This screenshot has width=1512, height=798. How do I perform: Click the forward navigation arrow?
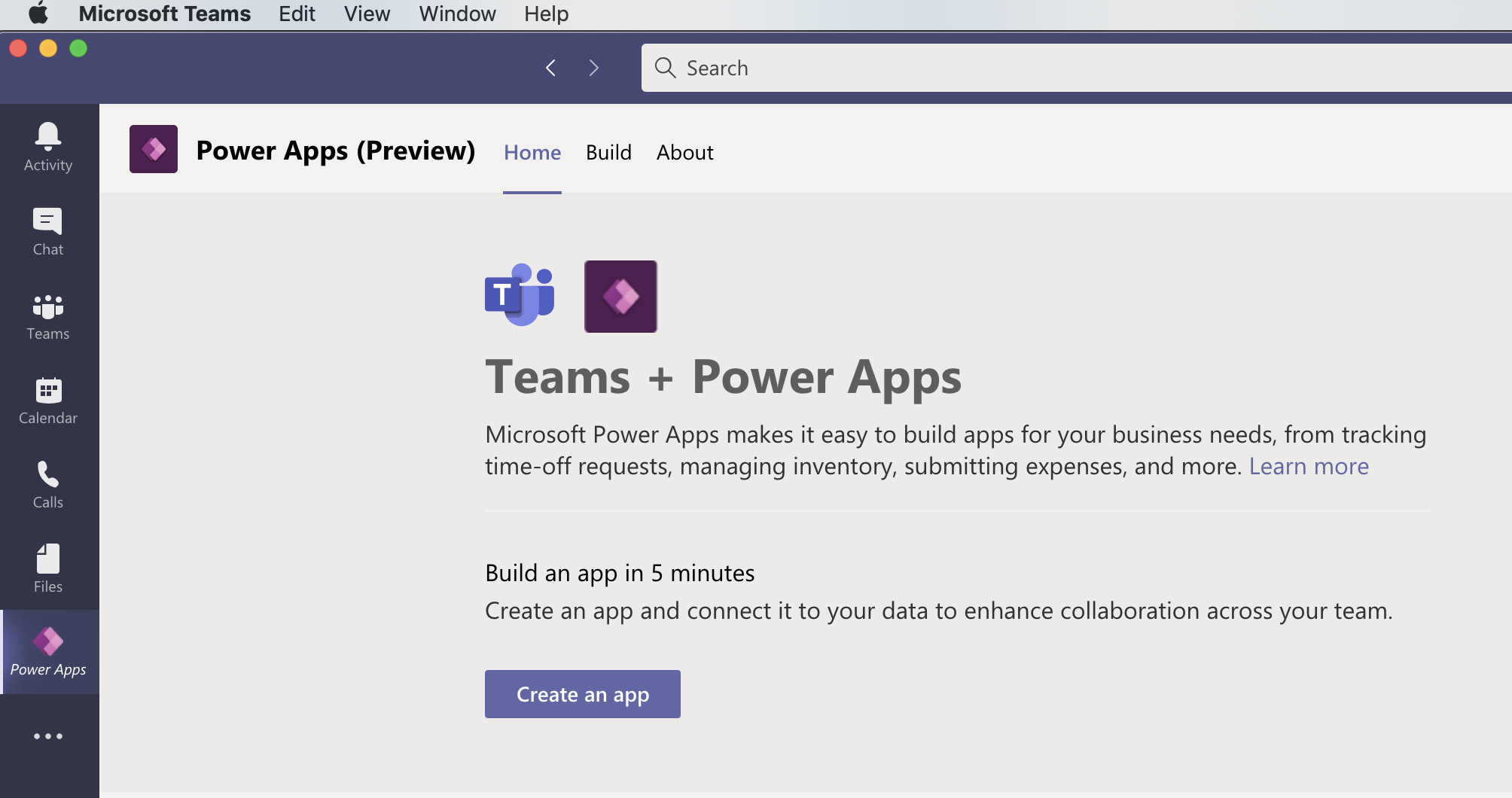(593, 68)
